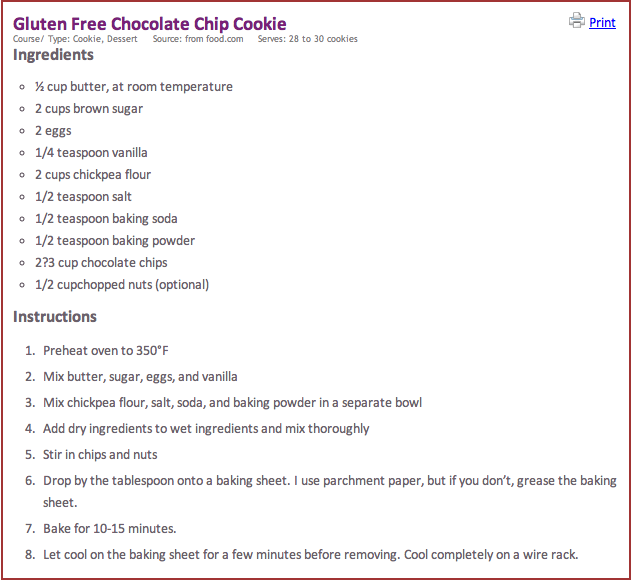This screenshot has width=632, height=581.
Task: Click the 2 eggs ingredient
Action: [53, 131]
